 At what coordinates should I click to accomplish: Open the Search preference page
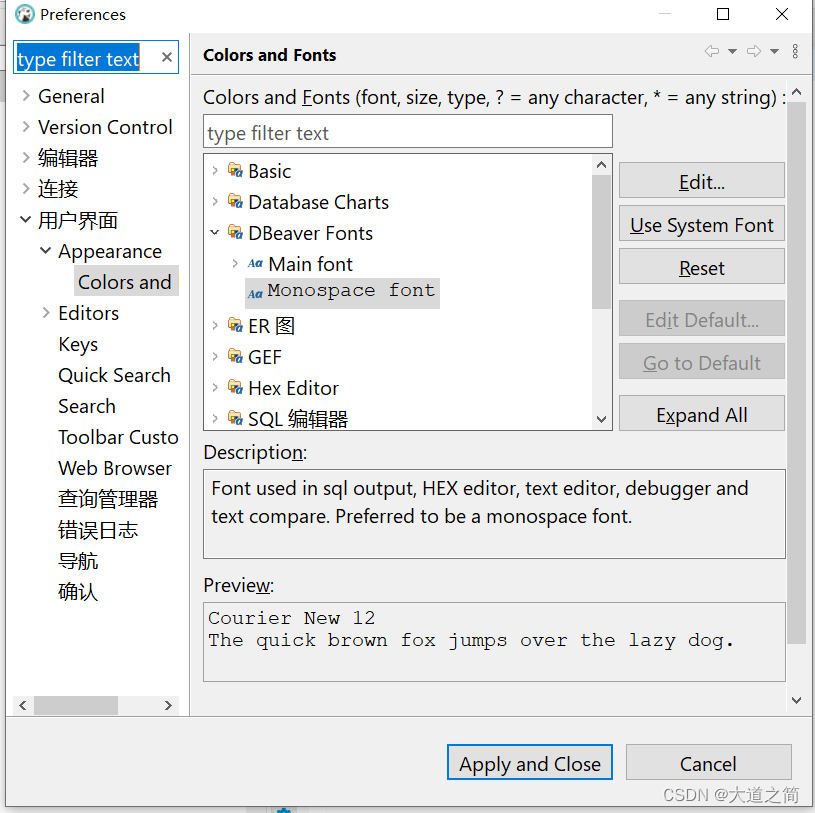coord(87,405)
